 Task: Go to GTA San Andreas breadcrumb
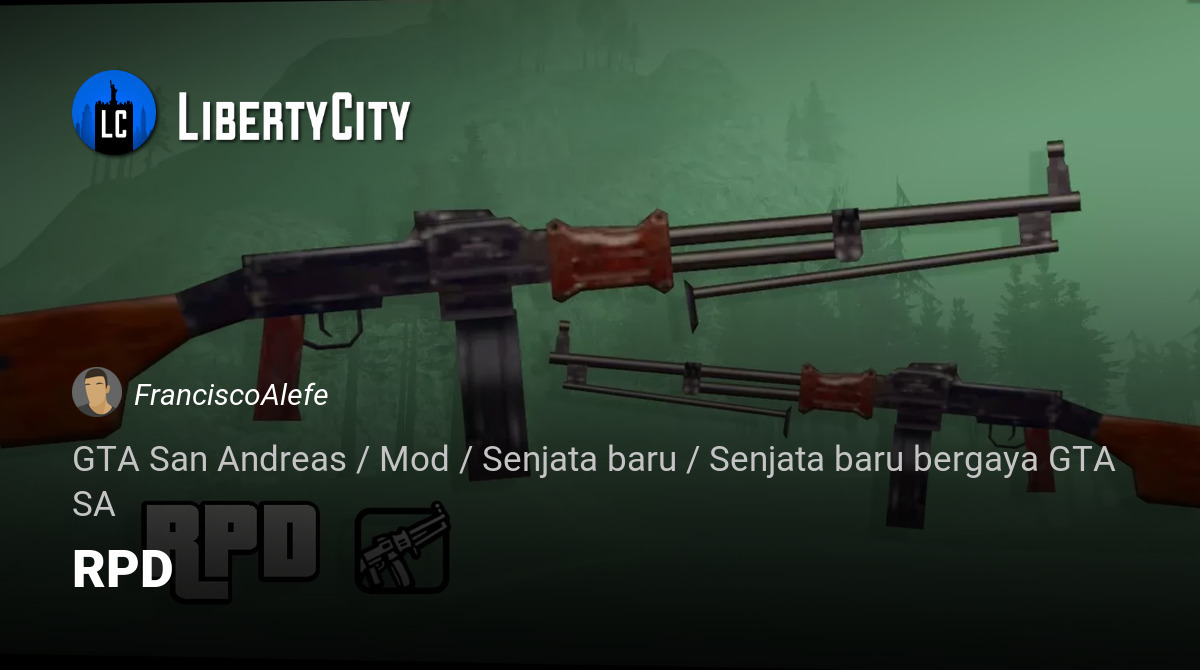tap(209, 460)
